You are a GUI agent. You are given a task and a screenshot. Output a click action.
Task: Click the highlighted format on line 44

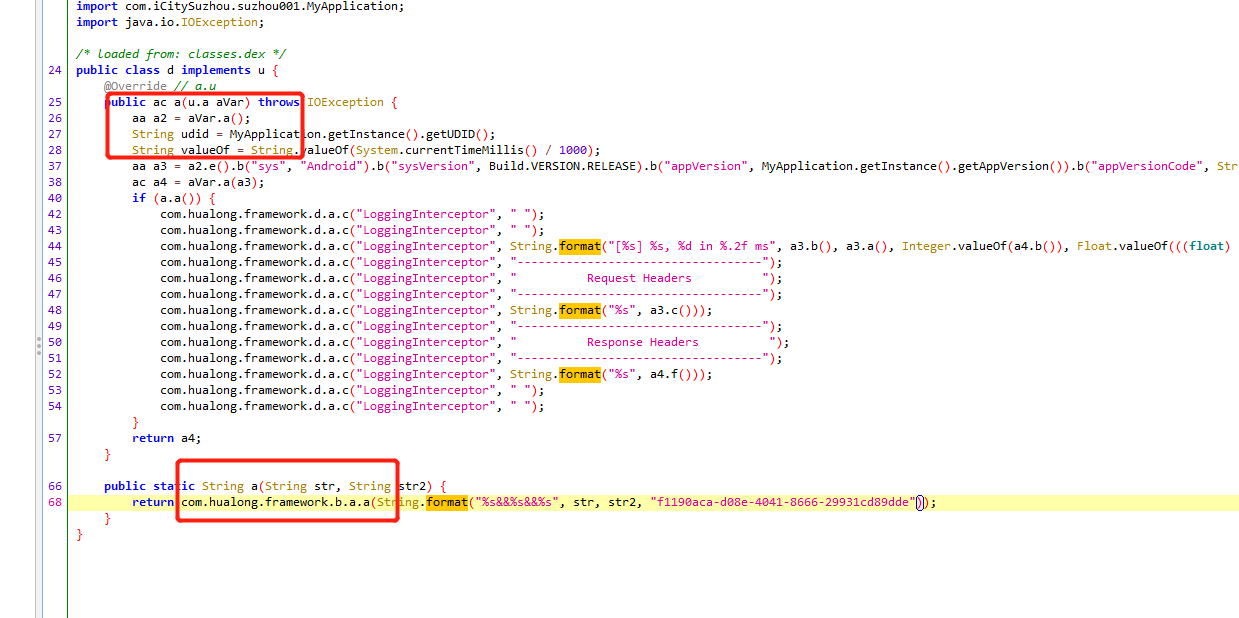pyautogui.click(x=580, y=246)
